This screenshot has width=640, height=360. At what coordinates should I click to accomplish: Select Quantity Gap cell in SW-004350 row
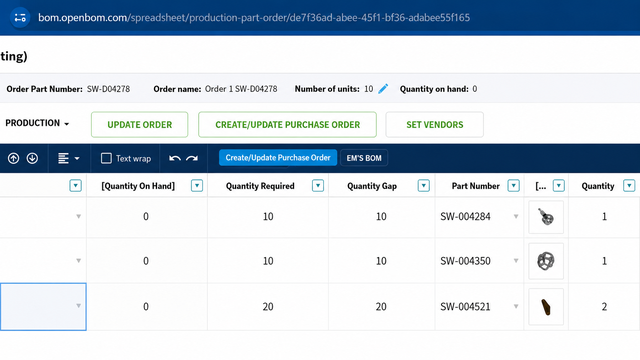(382, 261)
